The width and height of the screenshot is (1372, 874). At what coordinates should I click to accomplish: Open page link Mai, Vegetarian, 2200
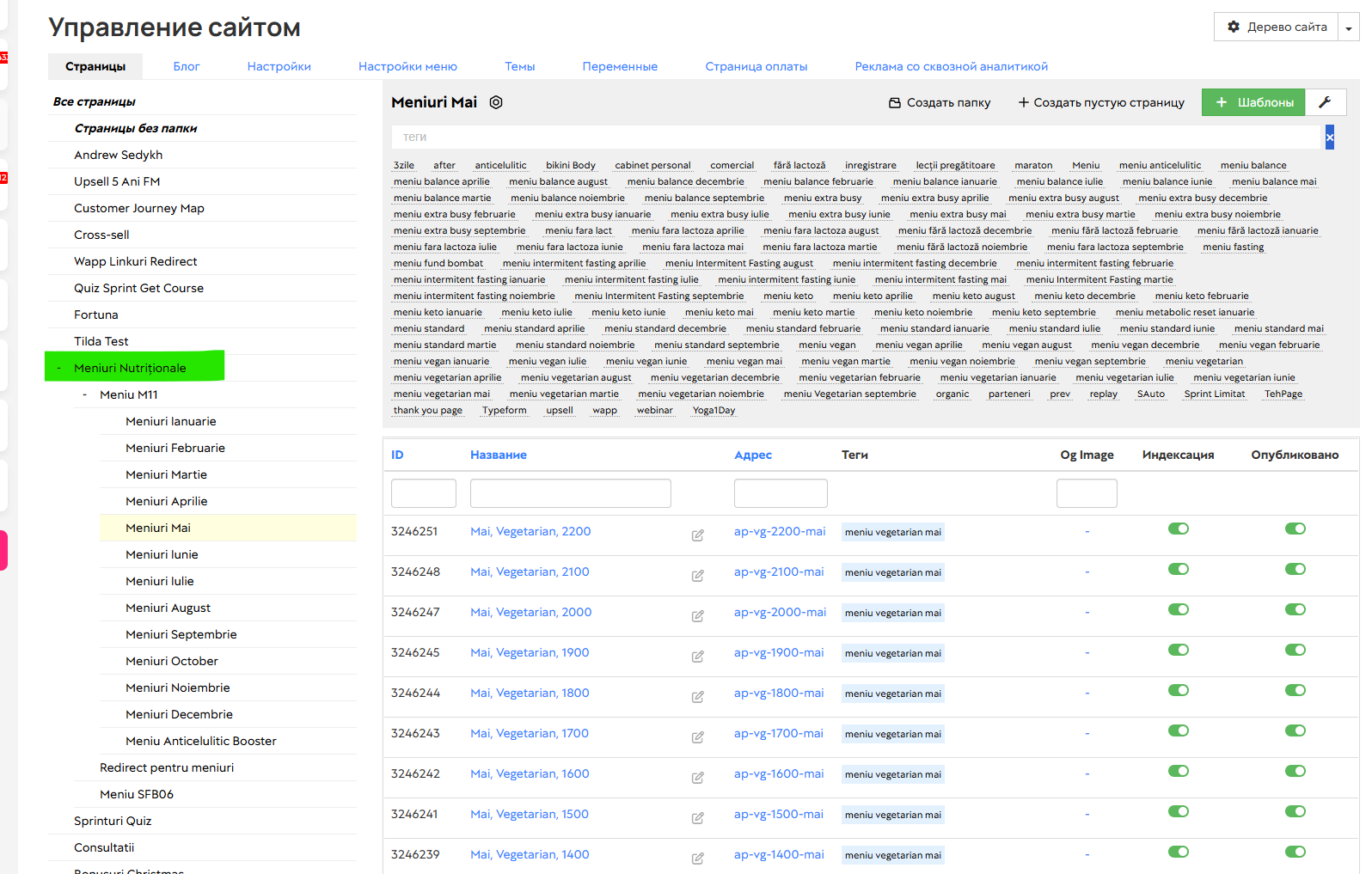pyautogui.click(x=530, y=531)
